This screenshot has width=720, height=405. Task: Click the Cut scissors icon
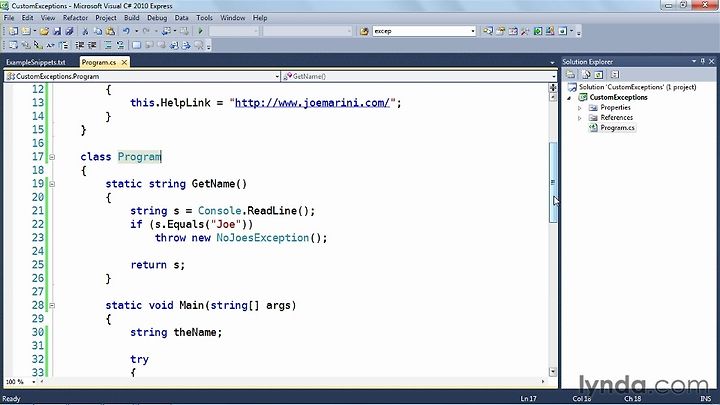point(85,31)
